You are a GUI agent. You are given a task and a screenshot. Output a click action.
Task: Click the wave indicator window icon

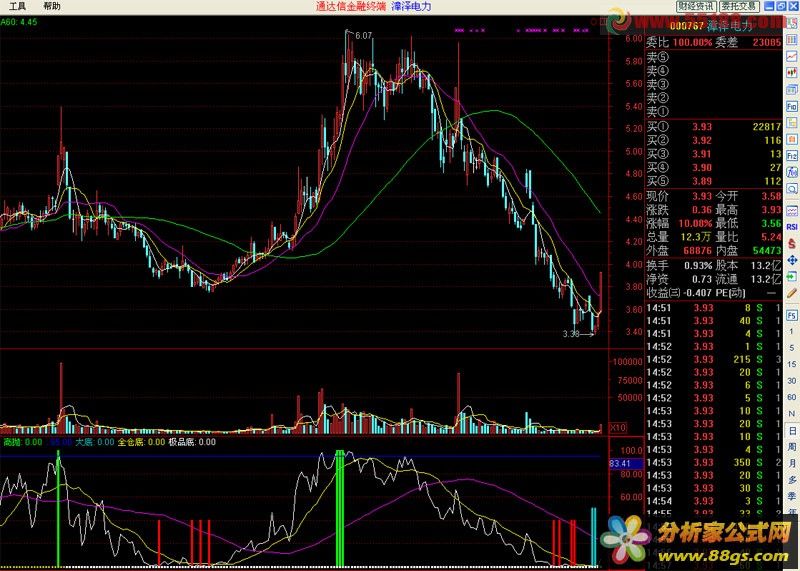[792, 210]
